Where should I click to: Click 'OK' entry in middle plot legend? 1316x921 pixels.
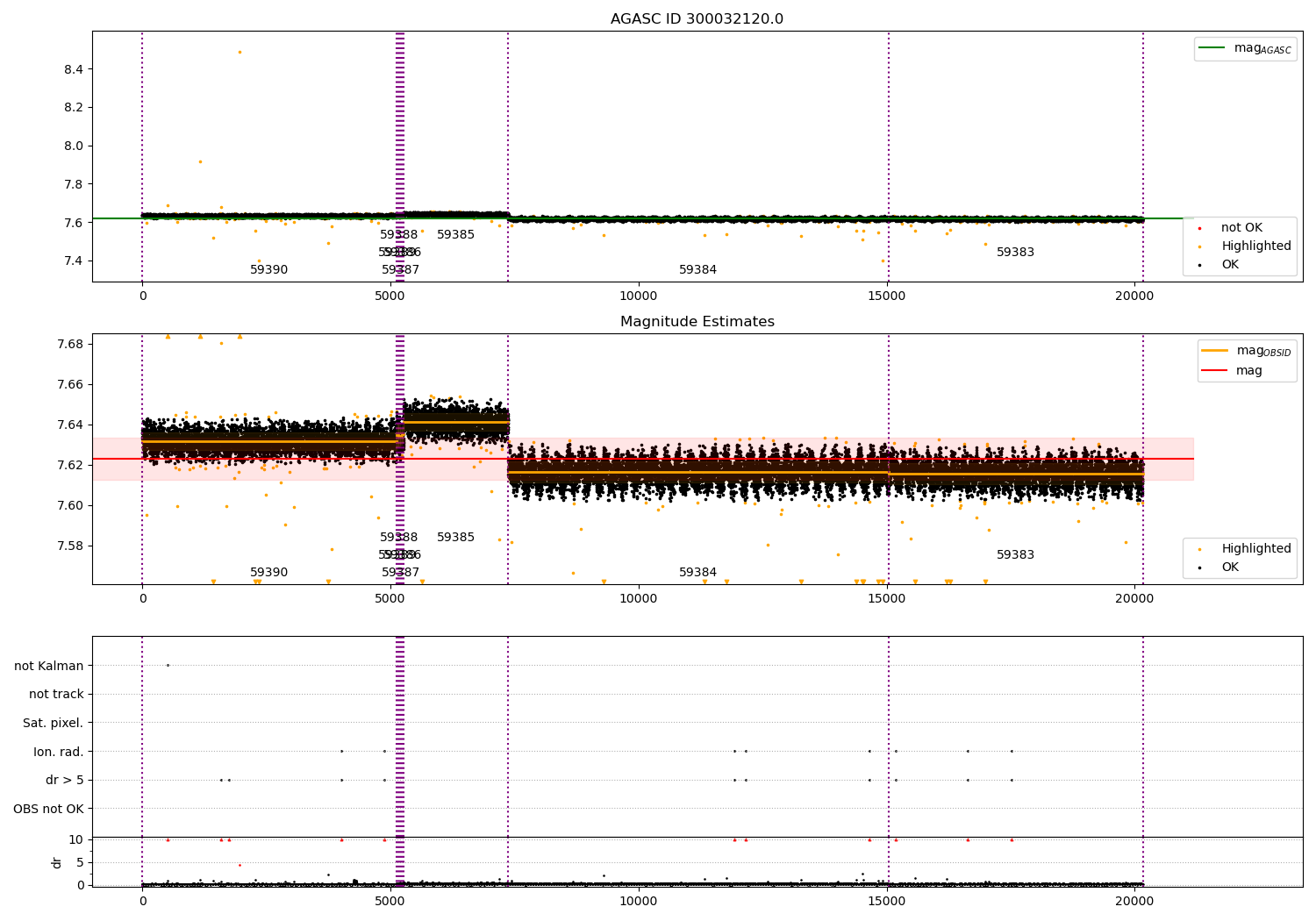[1230, 568]
